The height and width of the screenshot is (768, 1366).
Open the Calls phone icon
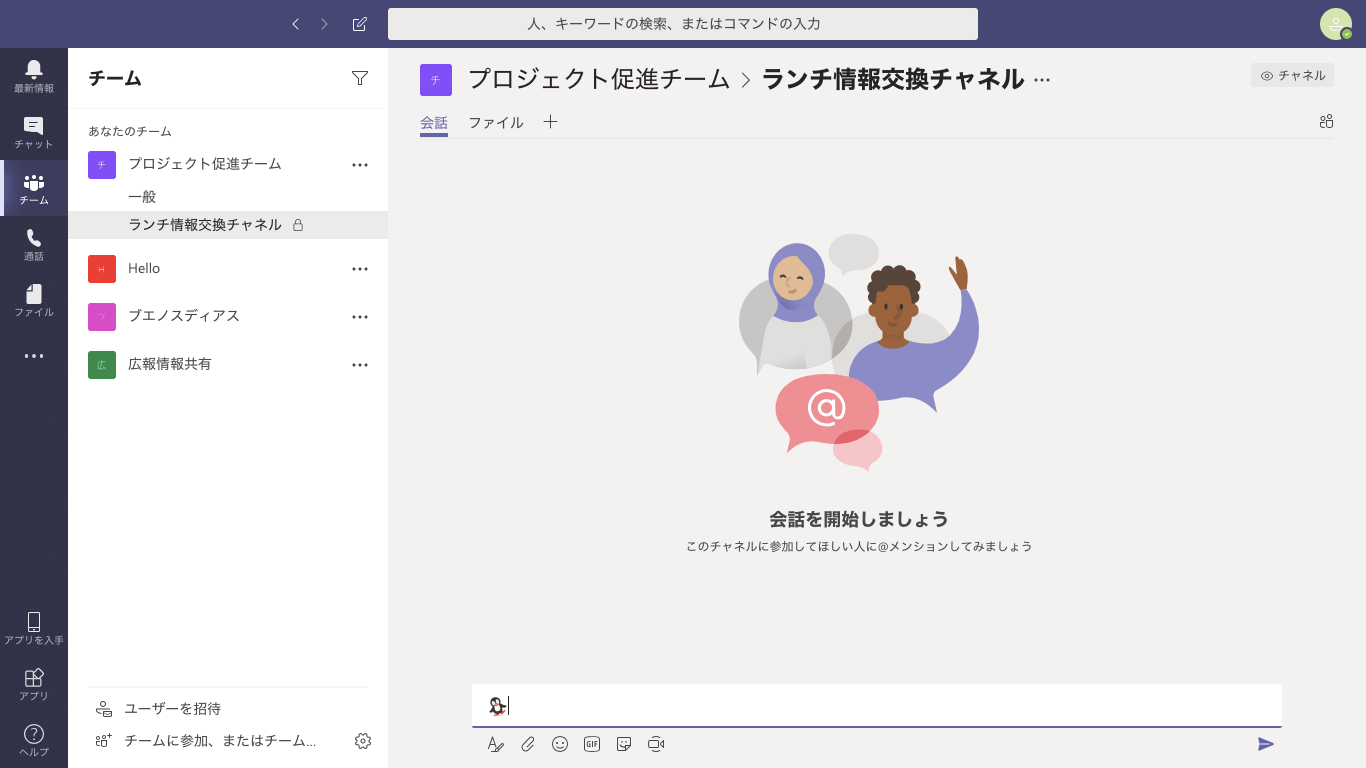tap(34, 244)
